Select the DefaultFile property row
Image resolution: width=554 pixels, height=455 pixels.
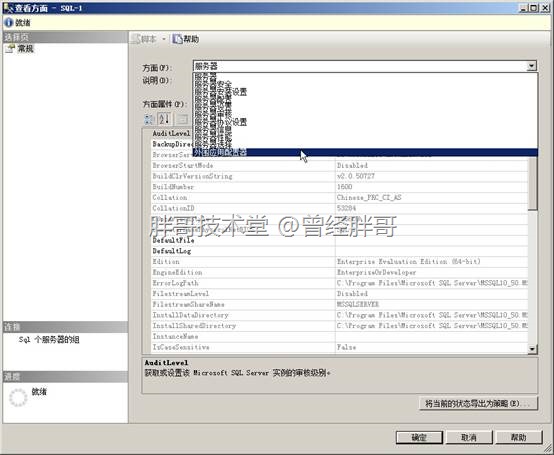click(x=340, y=240)
